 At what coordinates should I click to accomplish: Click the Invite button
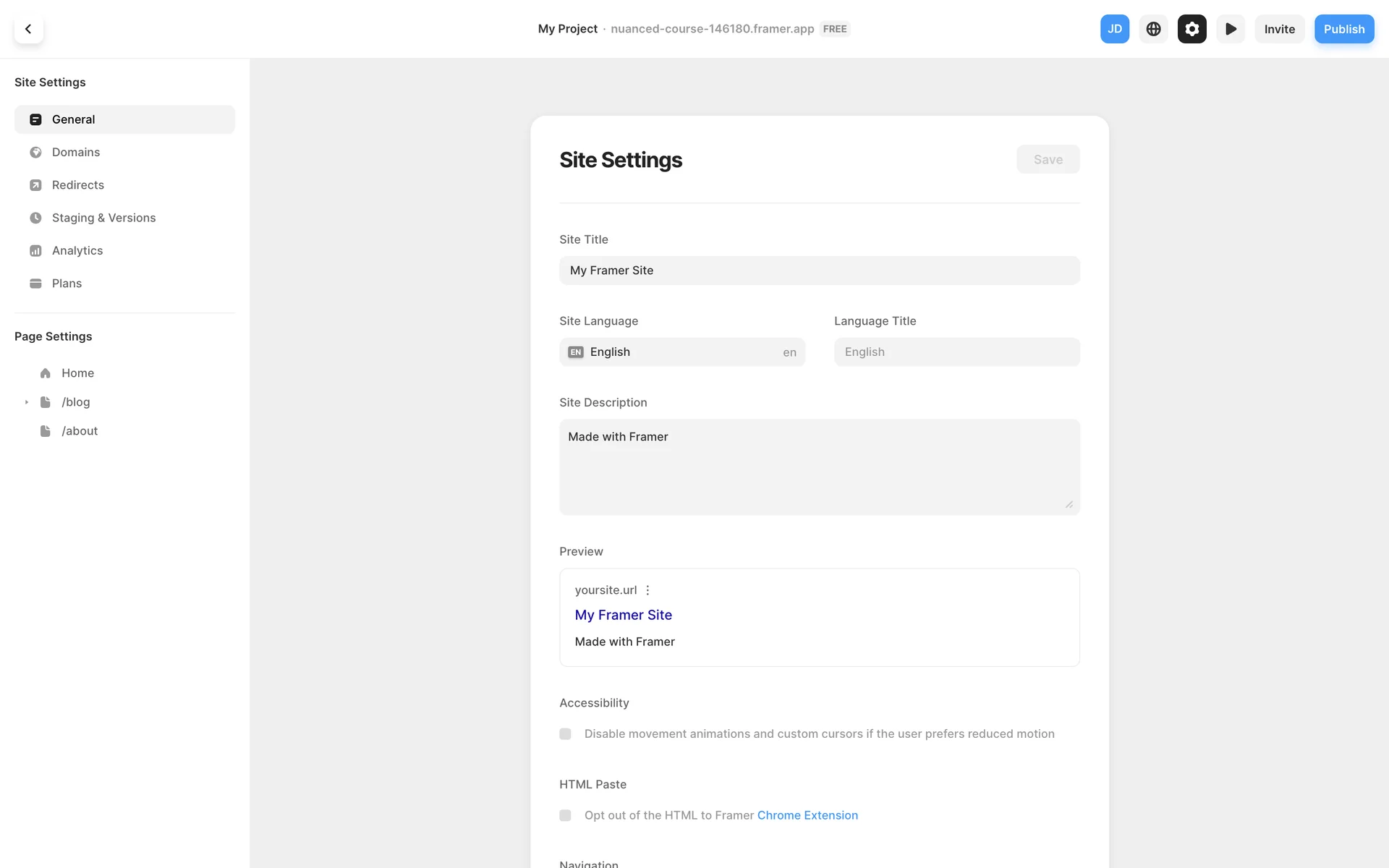click(x=1279, y=29)
